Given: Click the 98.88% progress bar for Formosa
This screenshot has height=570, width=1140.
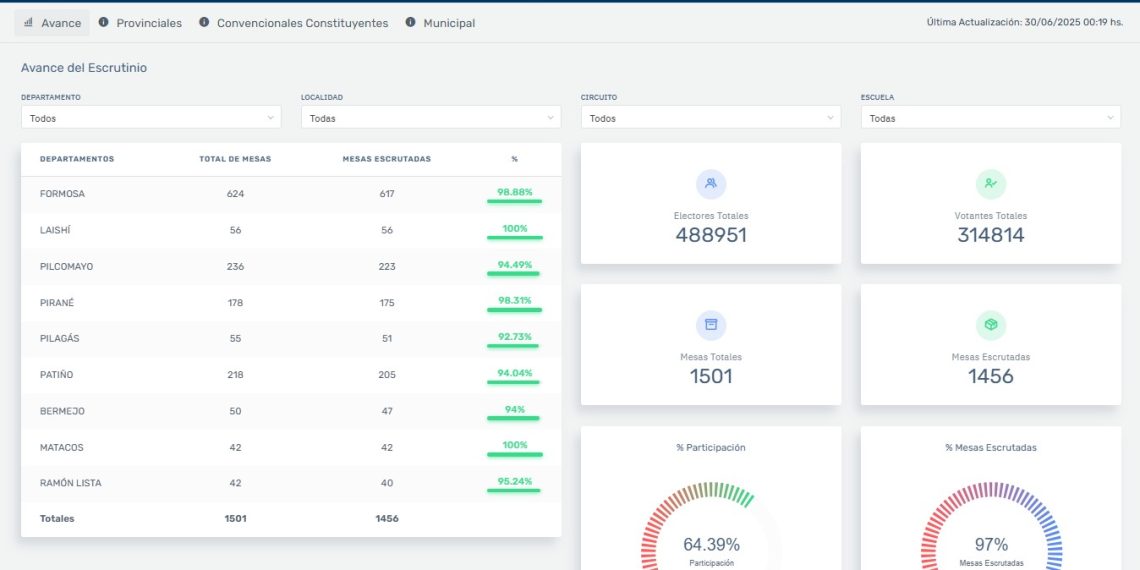Looking at the screenshot, I should point(514,200).
